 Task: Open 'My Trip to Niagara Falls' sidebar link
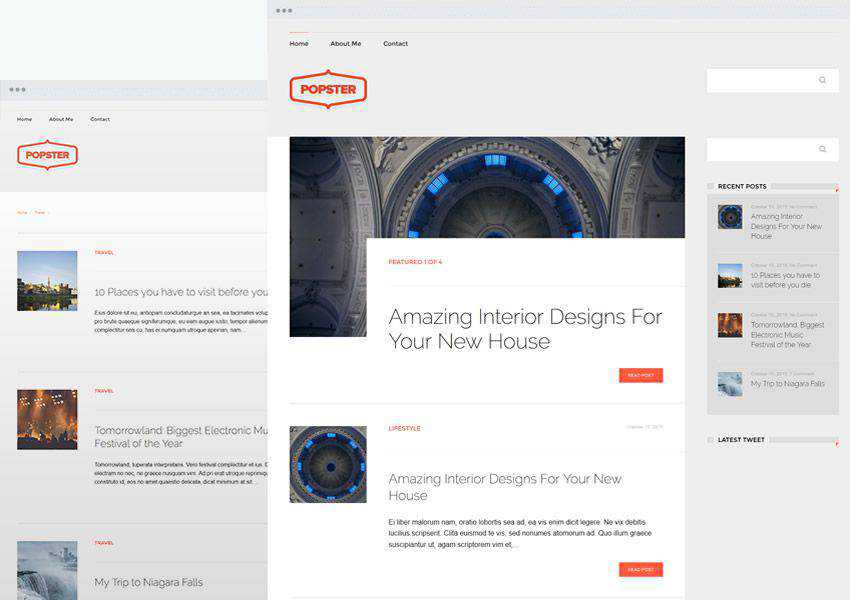787,384
